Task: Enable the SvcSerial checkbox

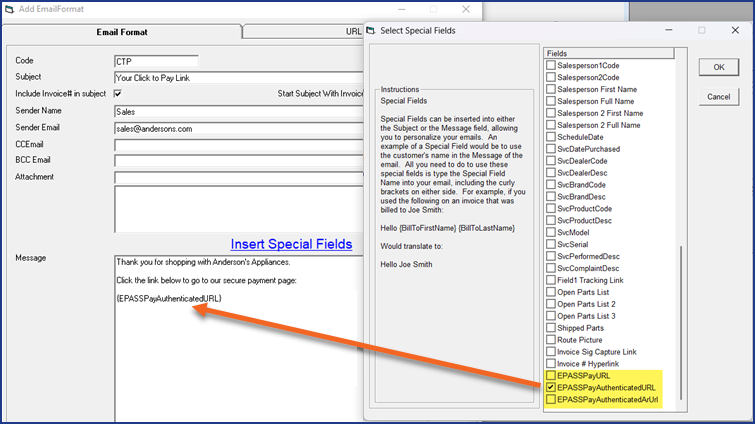Action: [551, 244]
